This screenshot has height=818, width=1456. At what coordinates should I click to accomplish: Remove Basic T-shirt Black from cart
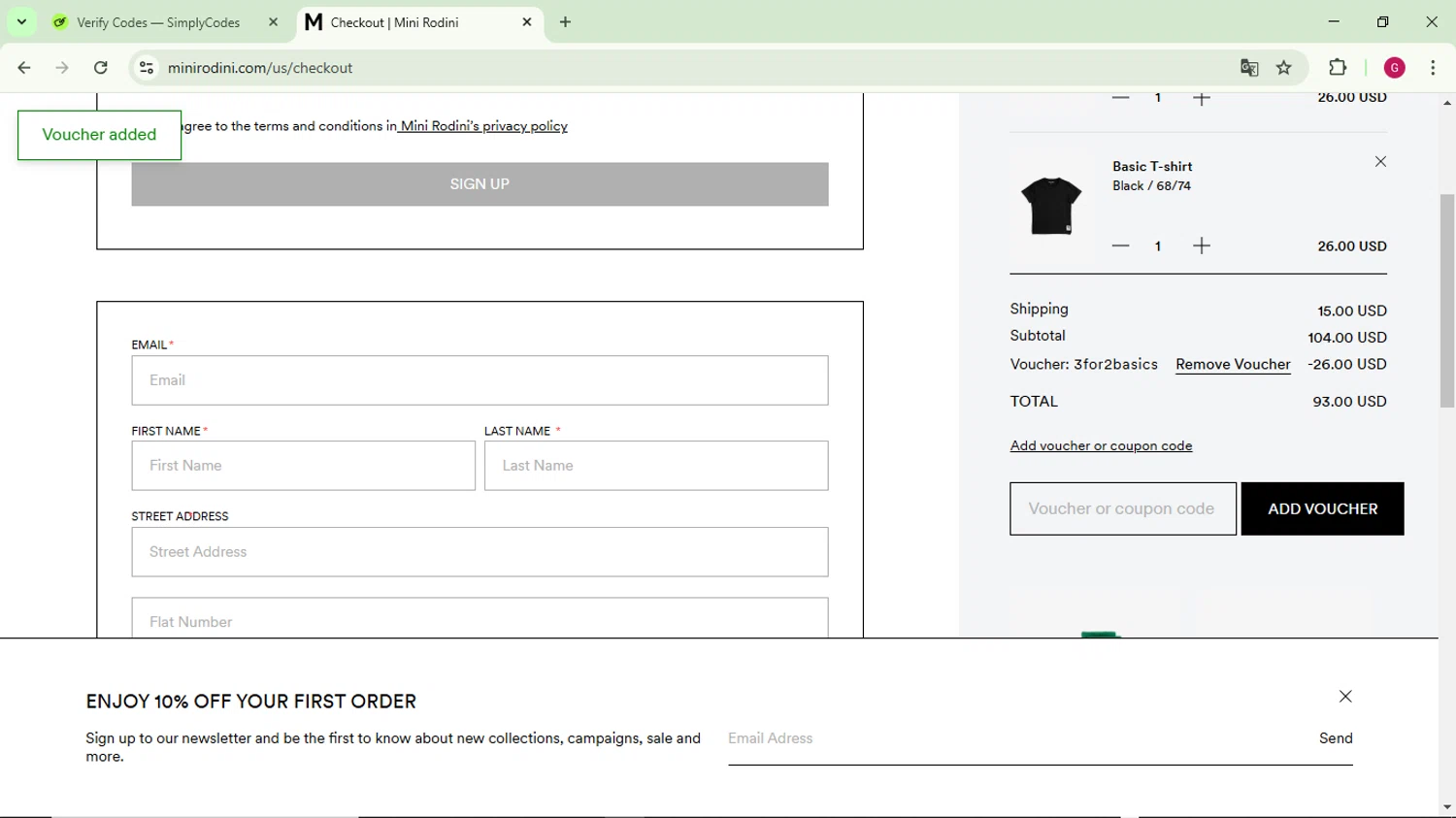pyautogui.click(x=1380, y=162)
